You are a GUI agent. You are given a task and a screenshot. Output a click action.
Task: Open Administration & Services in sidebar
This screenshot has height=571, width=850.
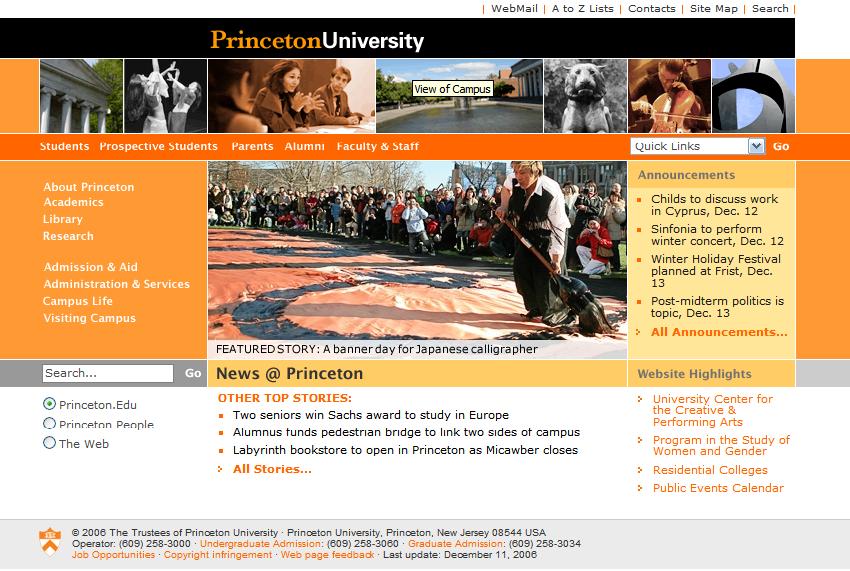(117, 284)
